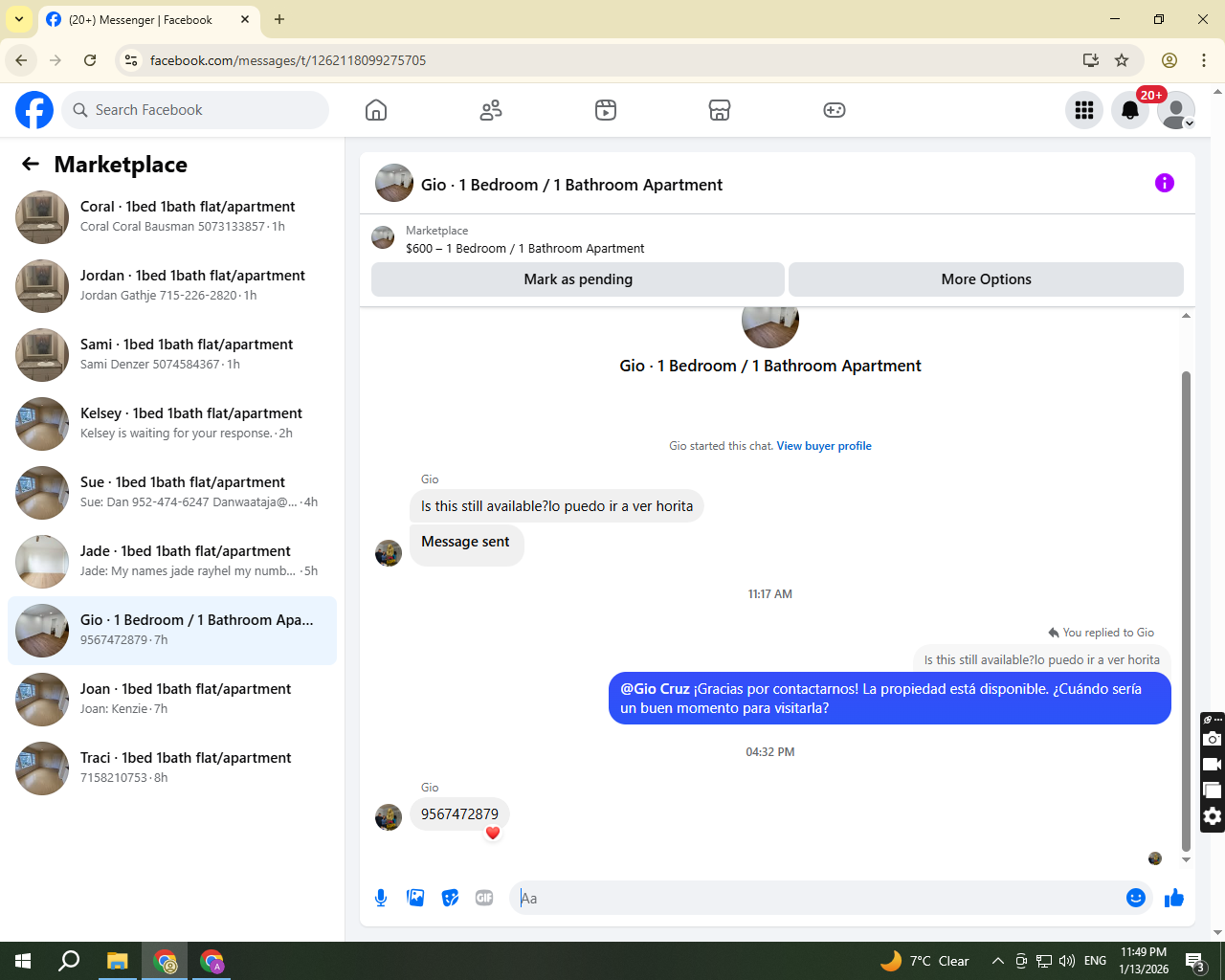Choose a sticker from the sticker icon
This screenshot has width=1225, height=980.
[450, 898]
